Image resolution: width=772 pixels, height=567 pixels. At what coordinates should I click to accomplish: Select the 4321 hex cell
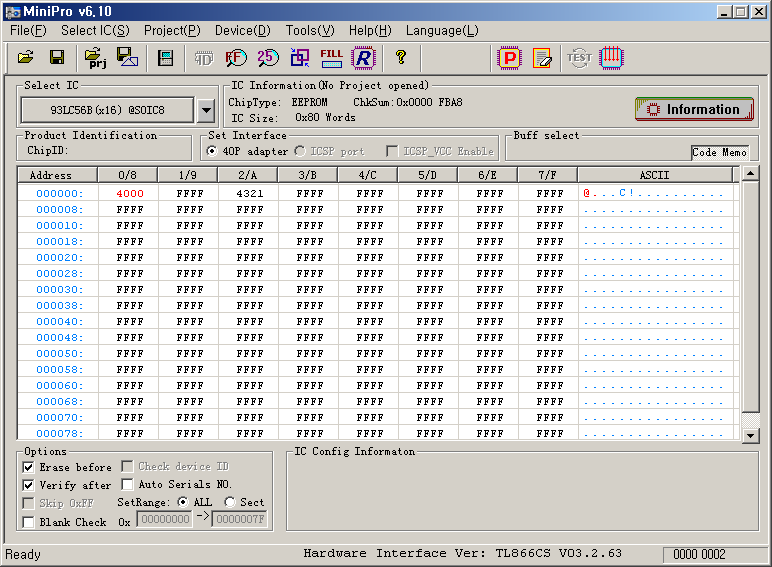pyautogui.click(x=250, y=193)
